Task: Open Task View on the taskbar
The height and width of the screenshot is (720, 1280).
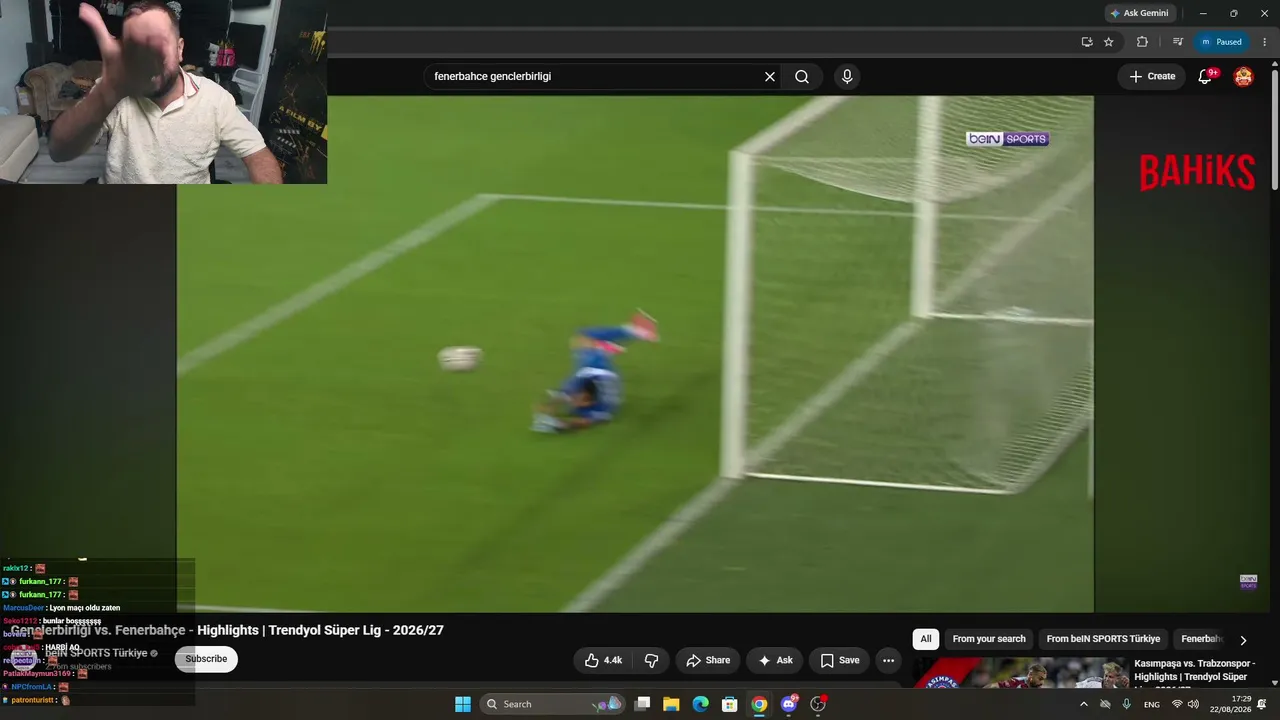Action: point(643,704)
